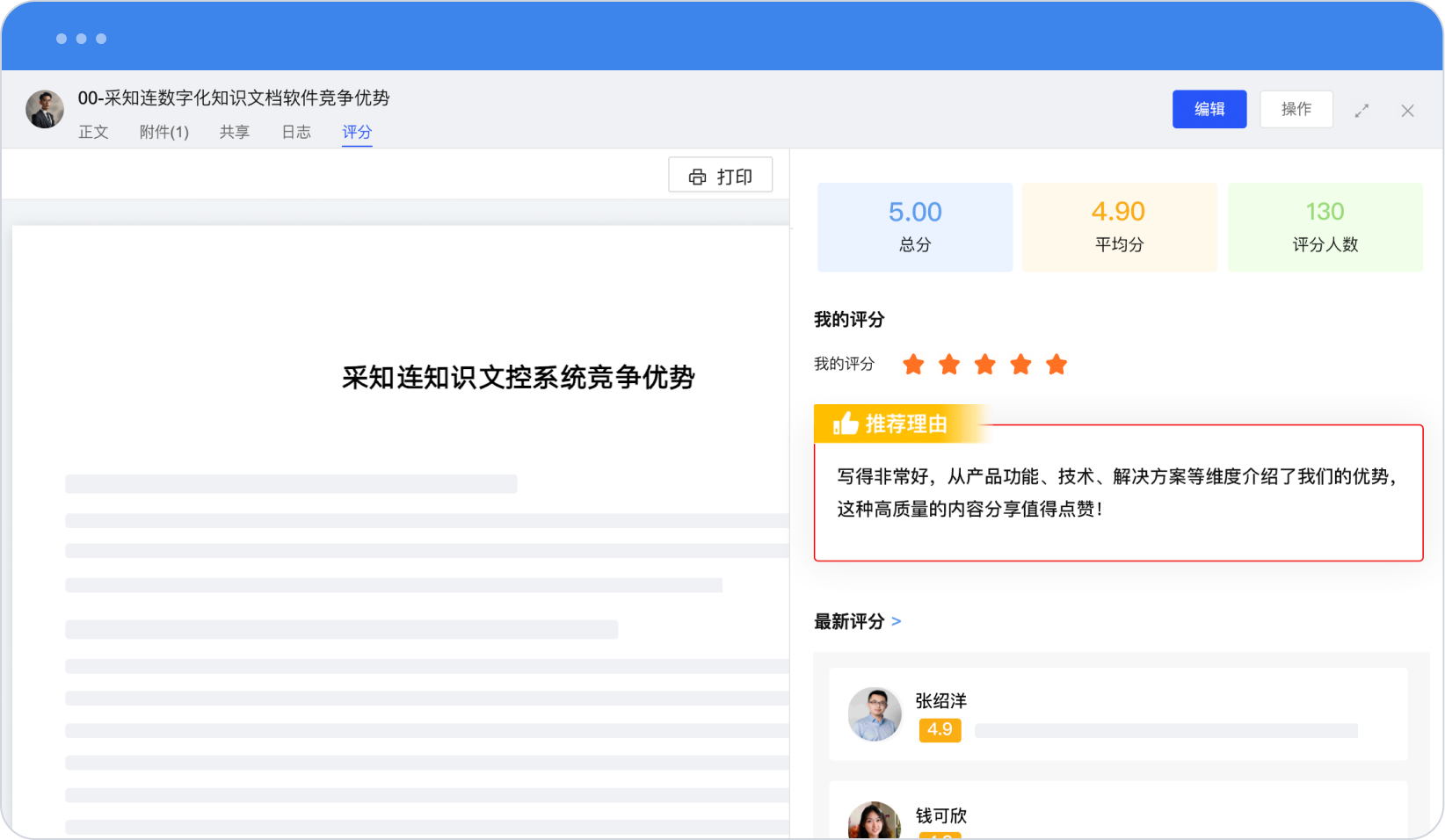
Task: Click the blue 编辑 edit button
Action: pyautogui.click(x=1209, y=109)
